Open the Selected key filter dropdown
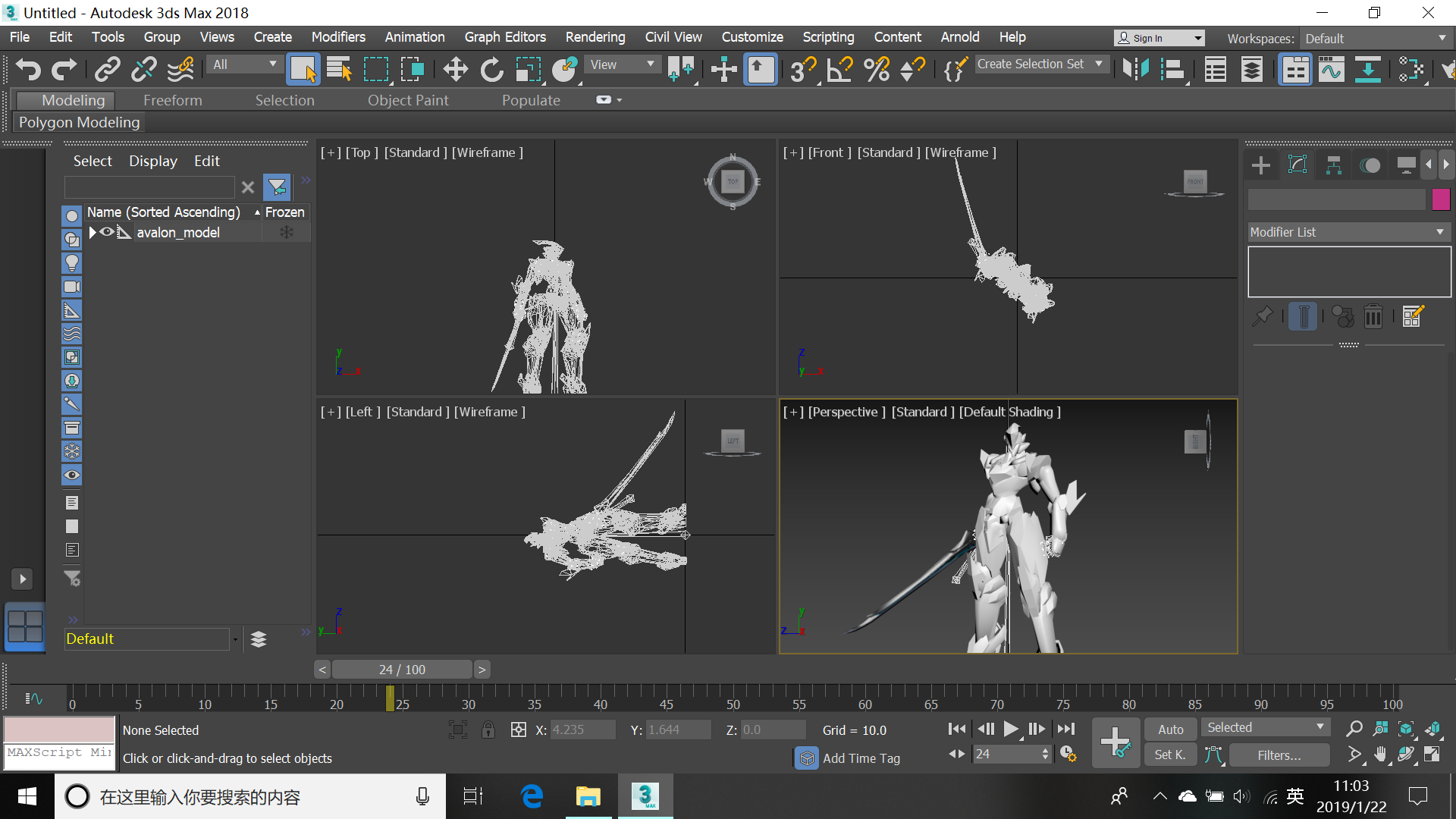Viewport: 1456px width, 819px height. [x=1265, y=727]
